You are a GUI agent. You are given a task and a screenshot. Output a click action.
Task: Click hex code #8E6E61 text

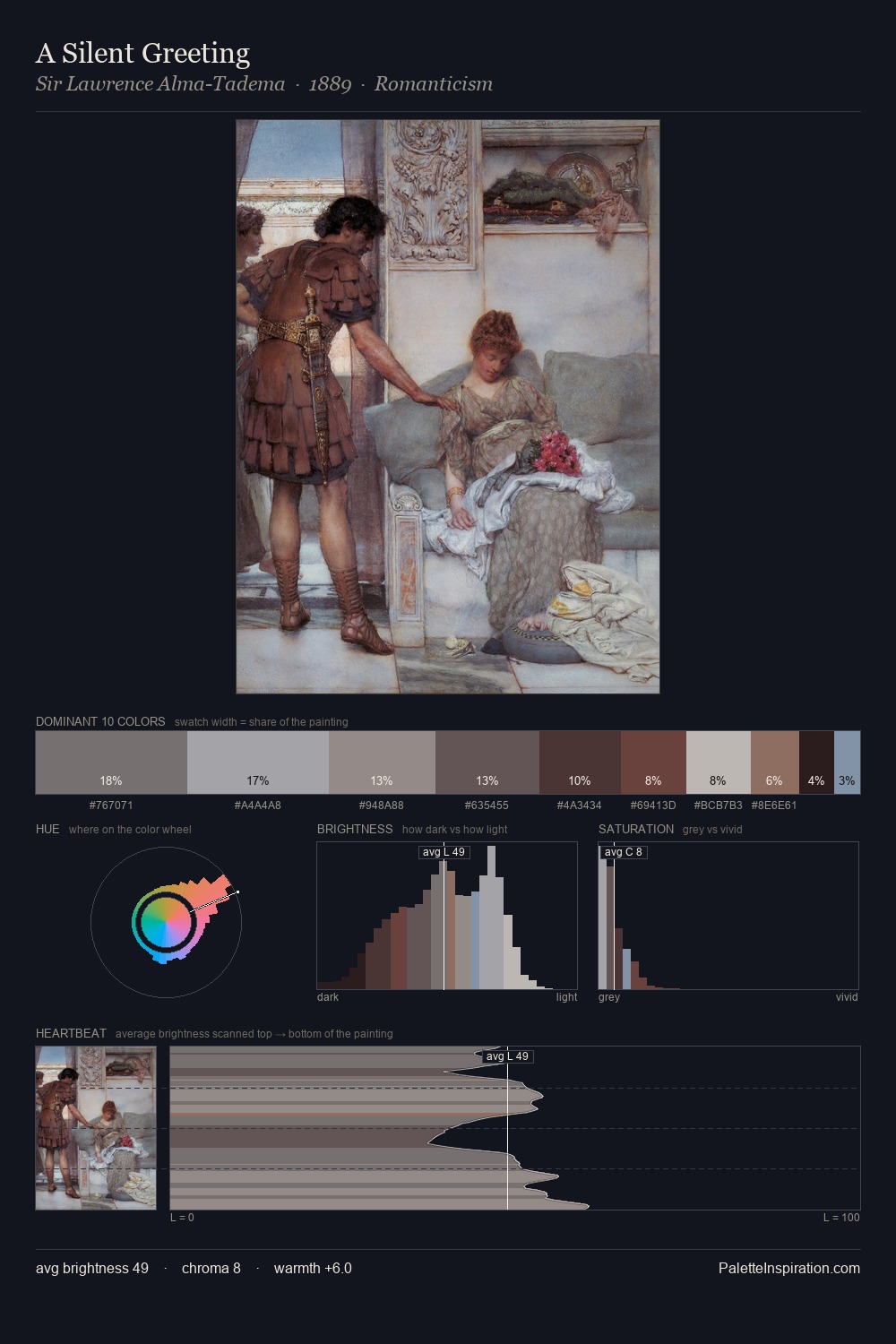[x=774, y=805]
